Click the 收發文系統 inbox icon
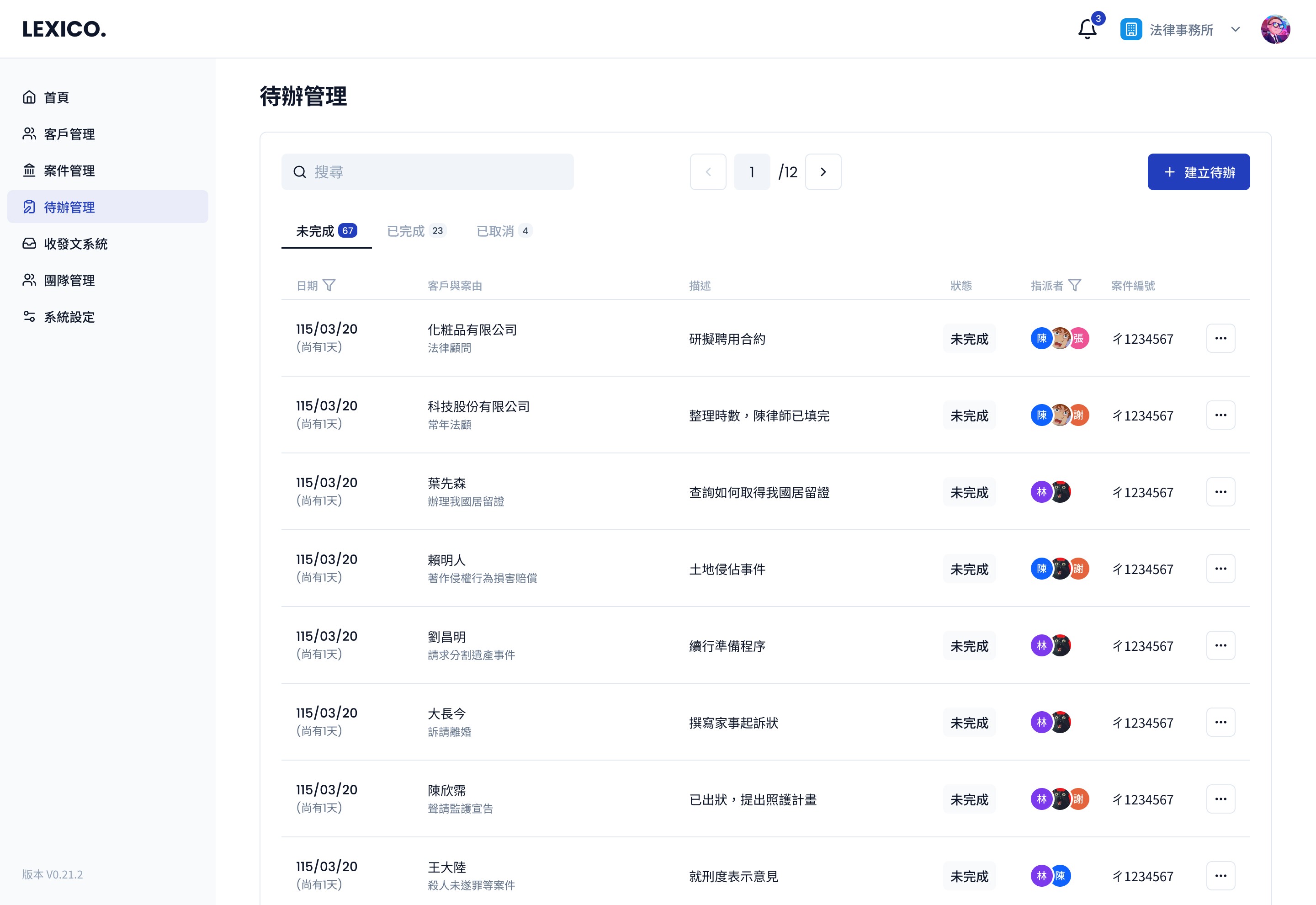Viewport: 1316px width, 905px height. pos(29,243)
